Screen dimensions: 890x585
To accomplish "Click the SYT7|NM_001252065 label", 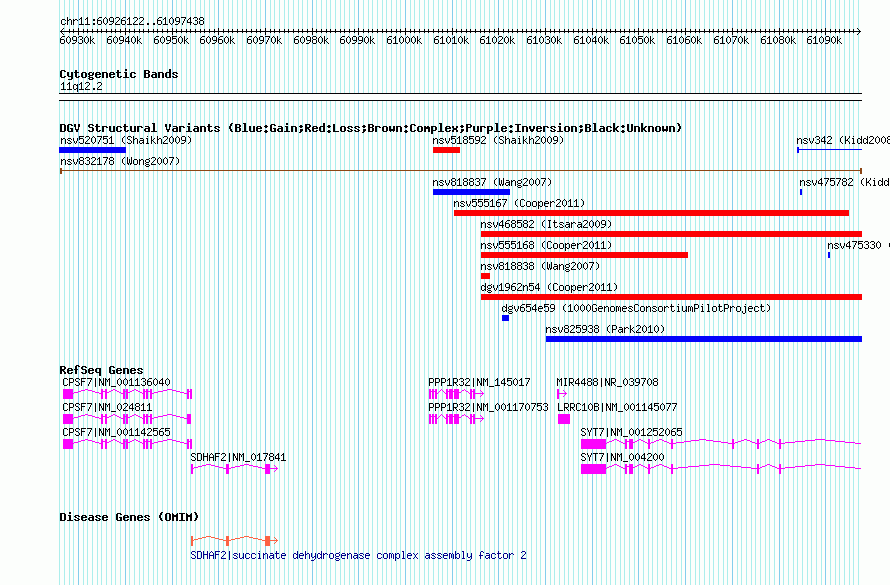I will (631, 432).
